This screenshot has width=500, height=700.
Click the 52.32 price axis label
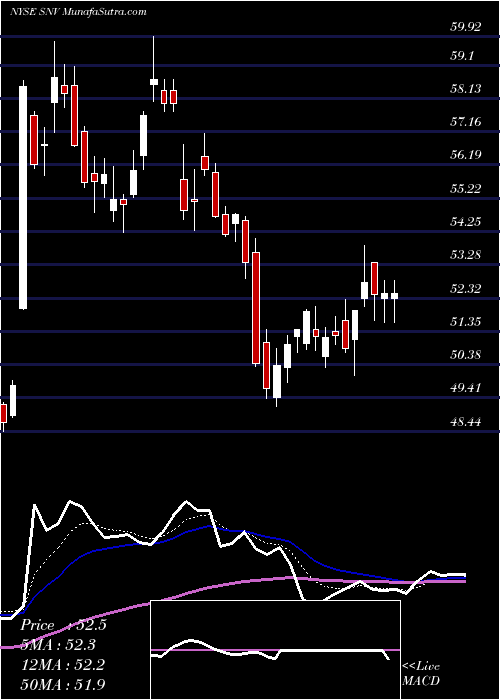coord(465,288)
